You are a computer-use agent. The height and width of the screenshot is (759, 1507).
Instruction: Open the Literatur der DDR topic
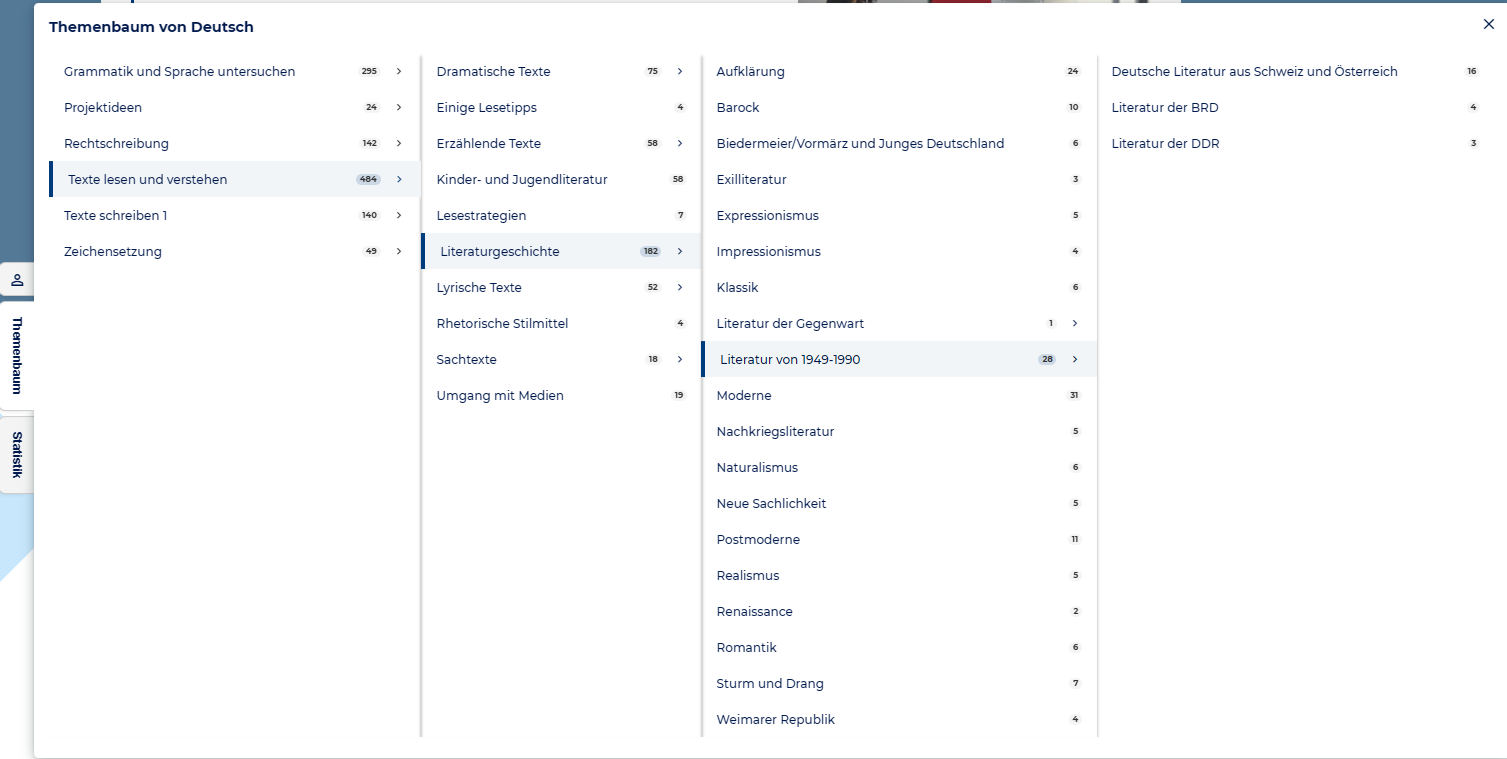point(1165,144)
